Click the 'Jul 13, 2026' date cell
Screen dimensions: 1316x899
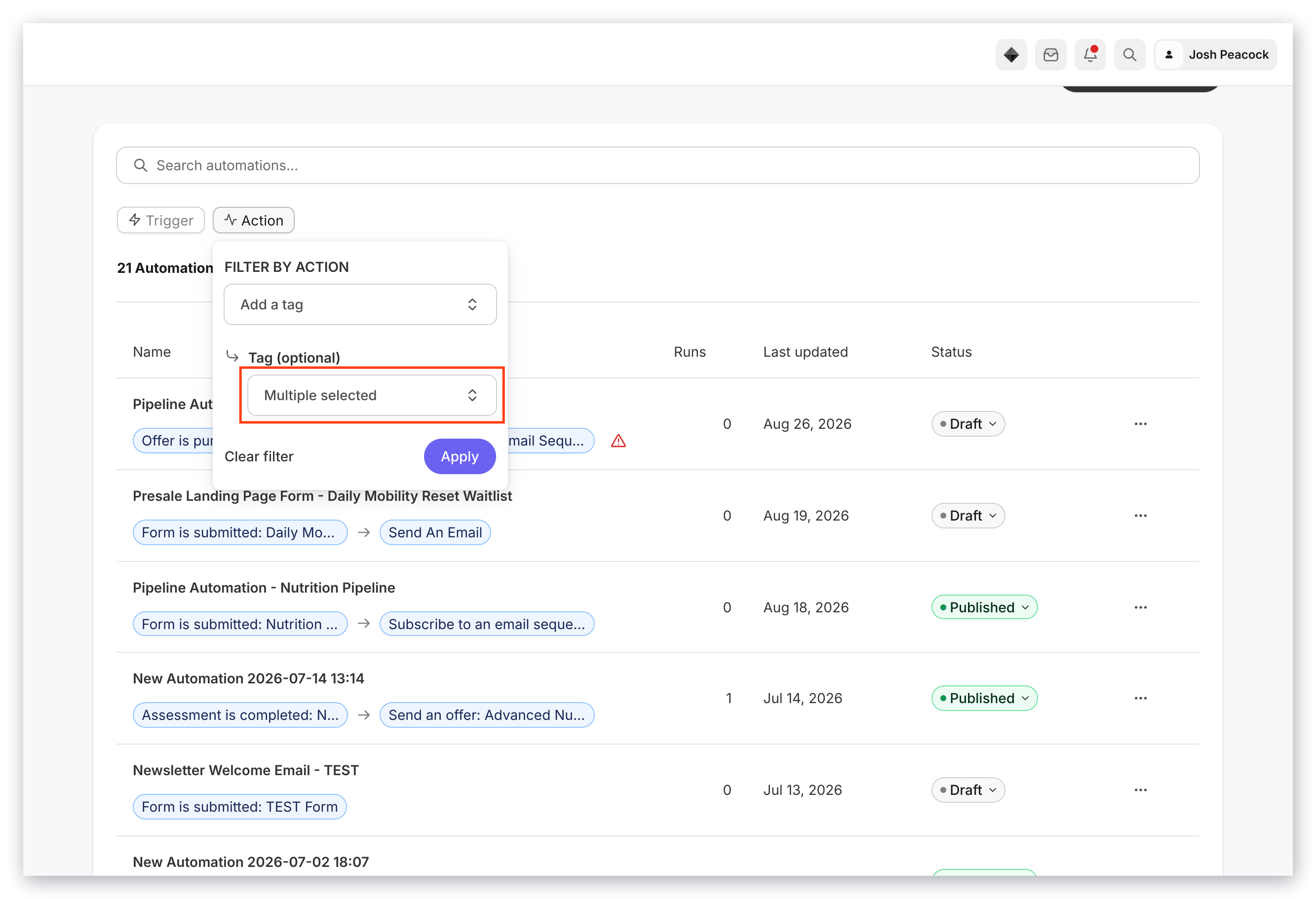(x=803, y=790)
